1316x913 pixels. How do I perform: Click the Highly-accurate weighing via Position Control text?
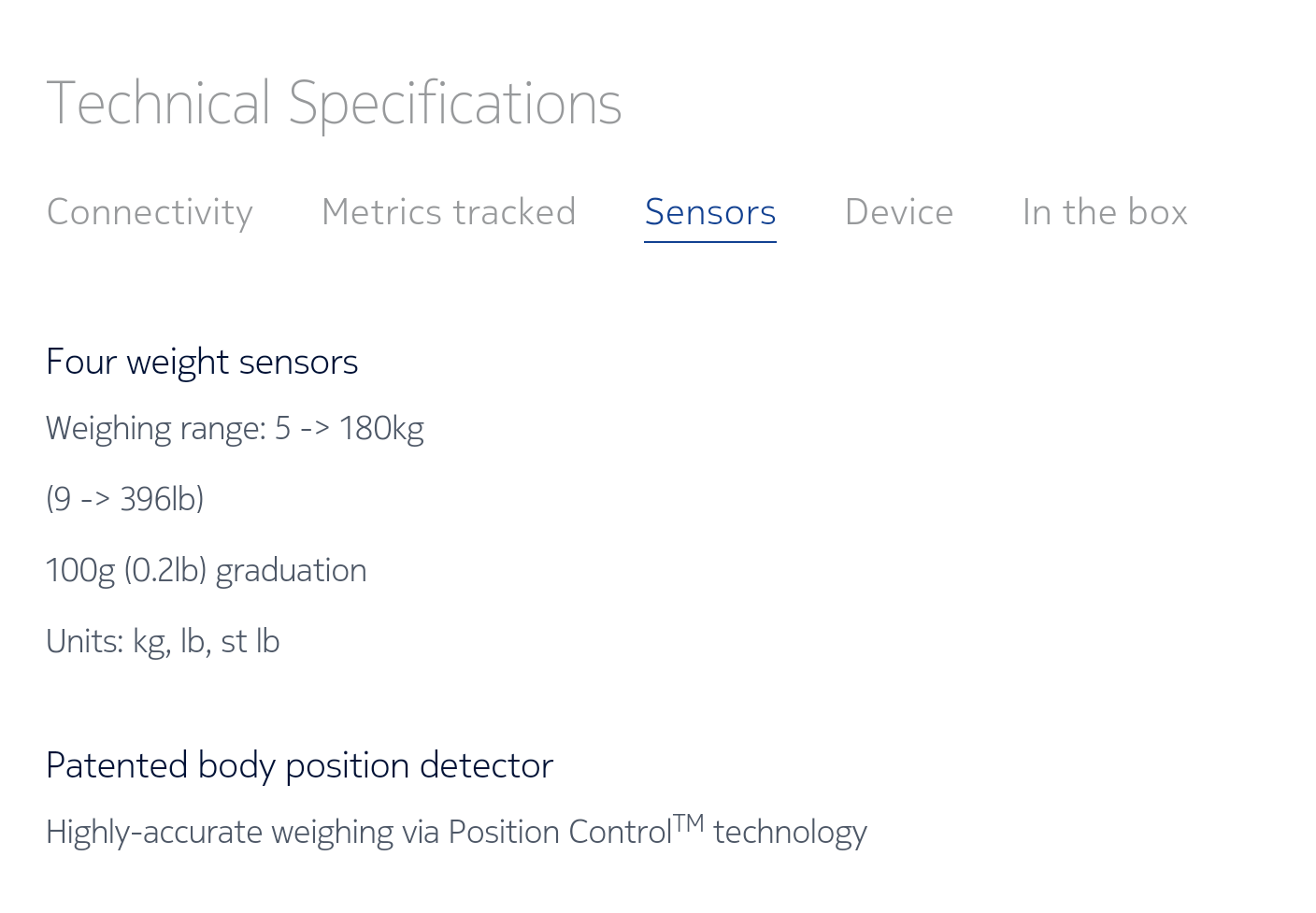point(359,832)
